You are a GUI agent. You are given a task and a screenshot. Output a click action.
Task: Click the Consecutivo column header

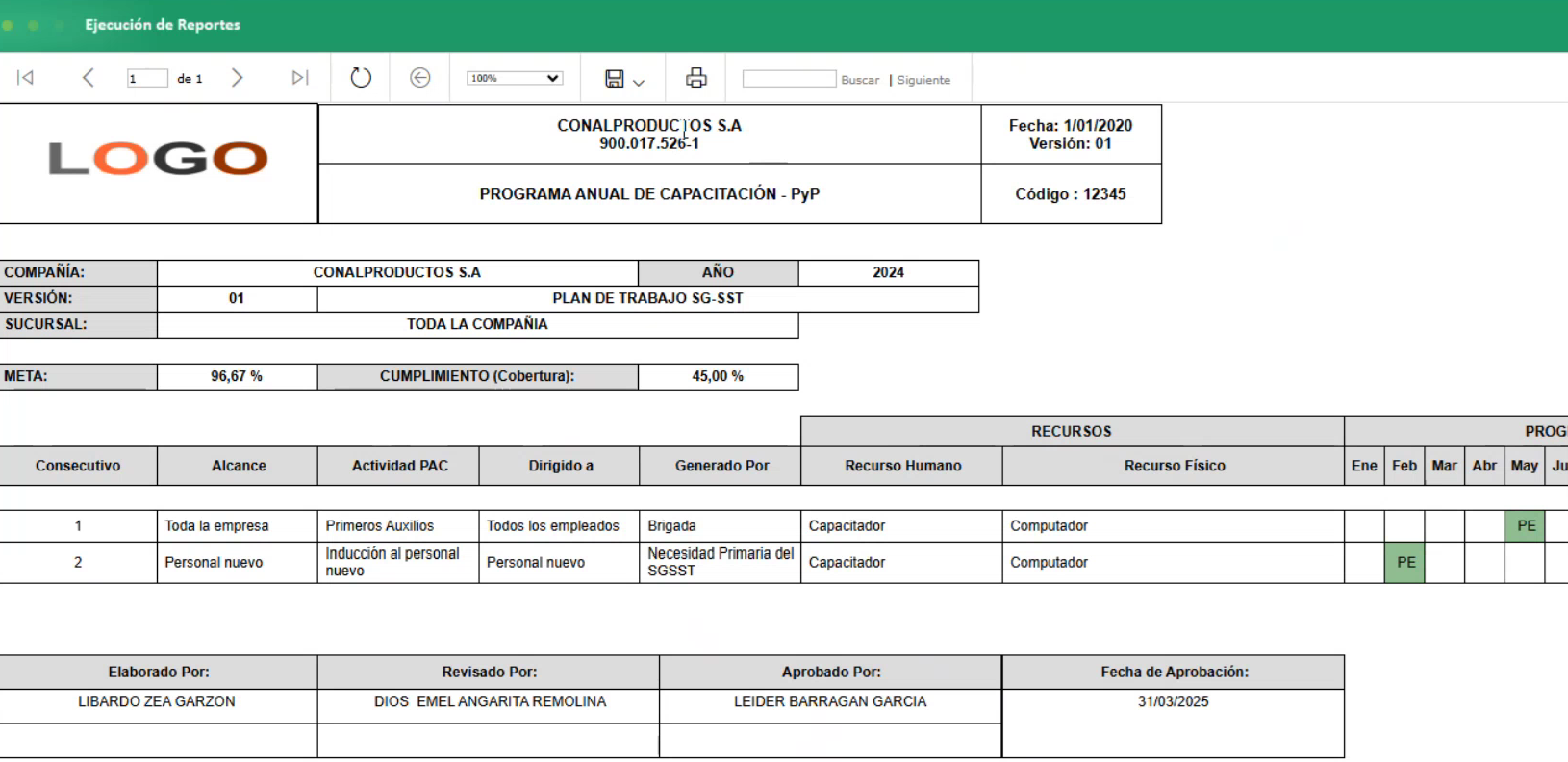pyautogui.click(x=78, y=466)
